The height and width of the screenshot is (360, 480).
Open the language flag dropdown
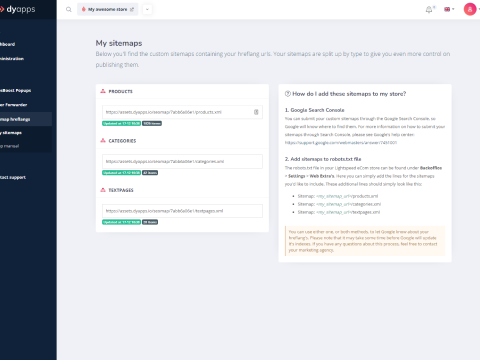449,9
